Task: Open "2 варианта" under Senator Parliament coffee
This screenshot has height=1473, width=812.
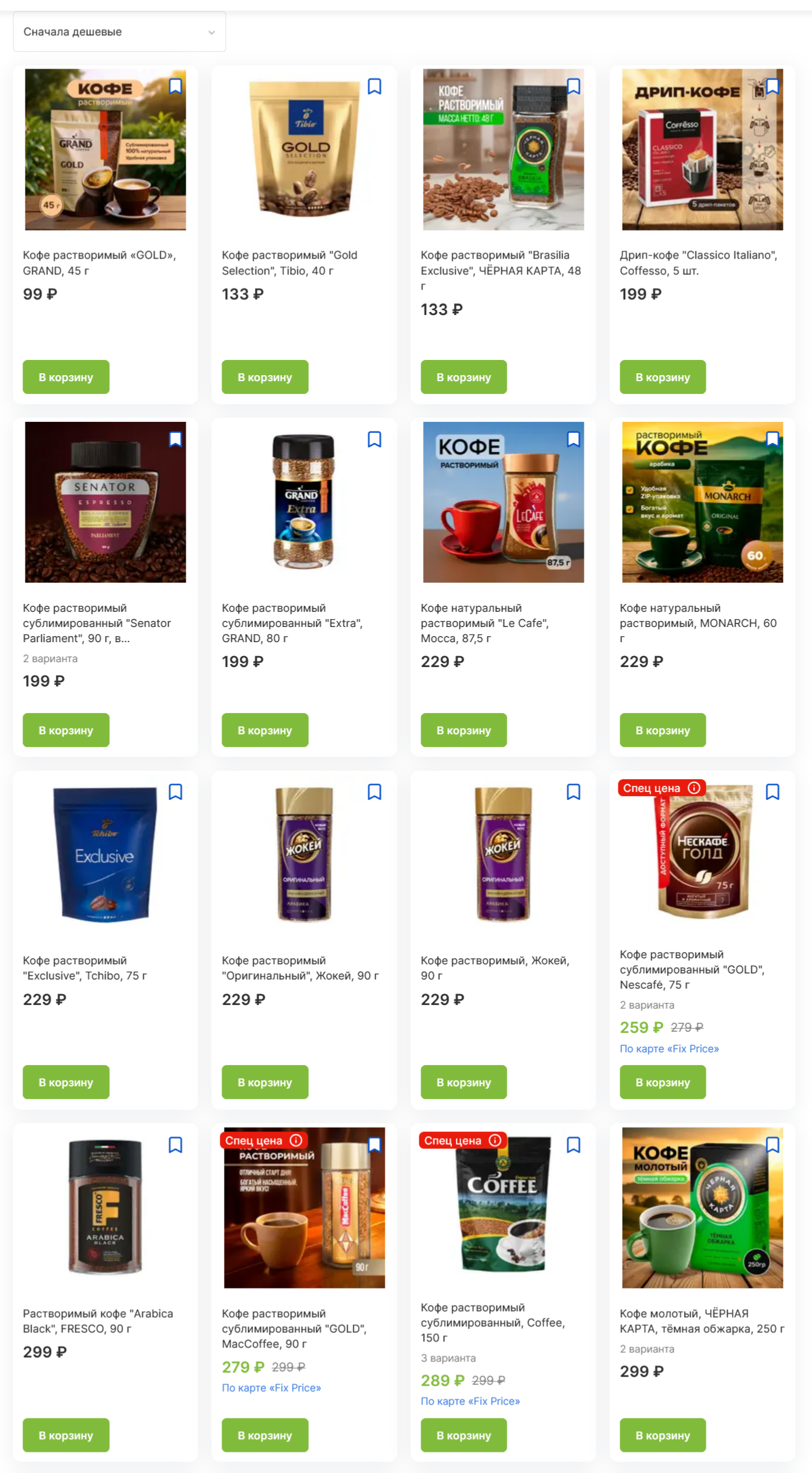Action: (50, 659)
